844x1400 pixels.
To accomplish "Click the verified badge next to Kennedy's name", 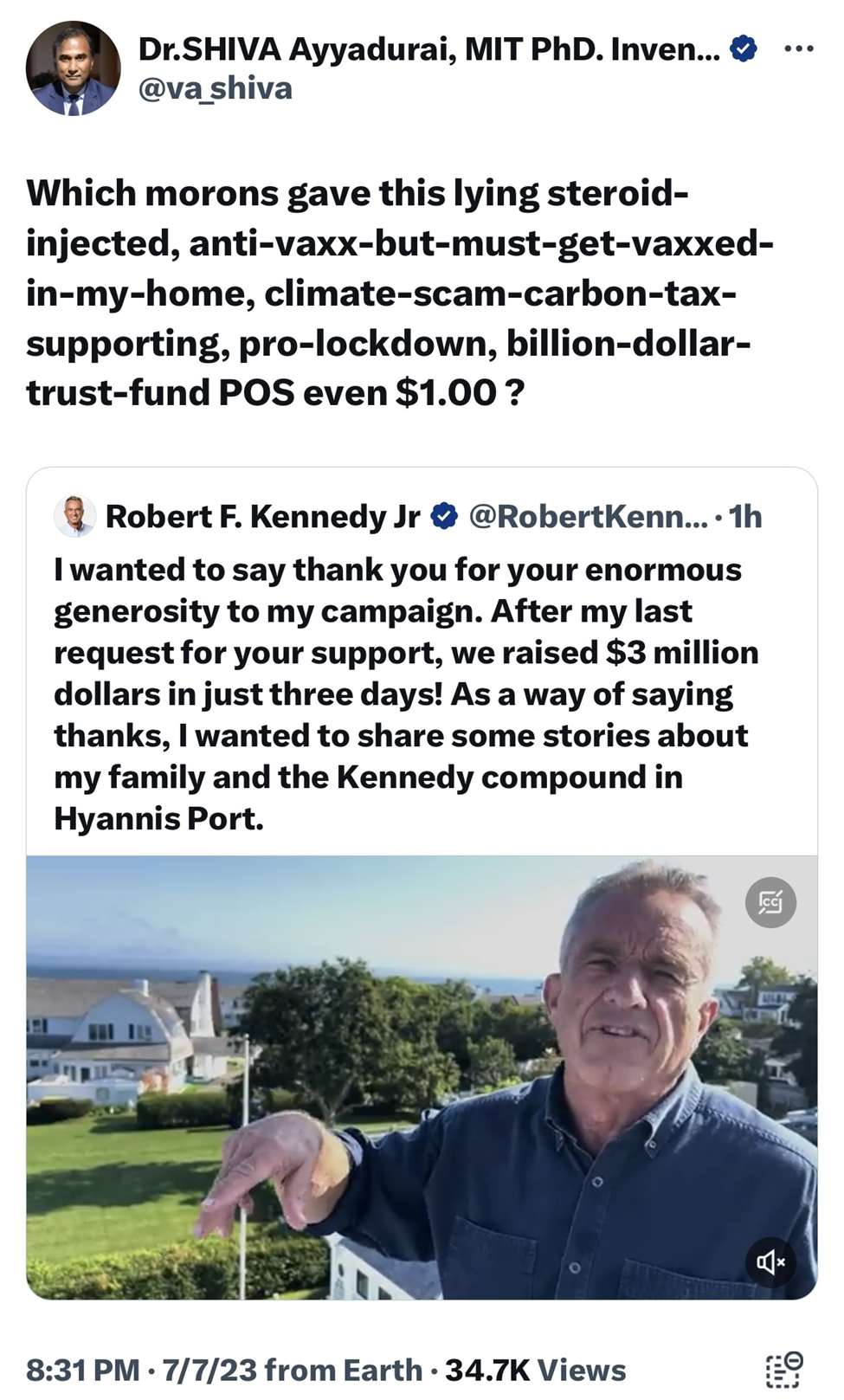I will click(444, 516).
